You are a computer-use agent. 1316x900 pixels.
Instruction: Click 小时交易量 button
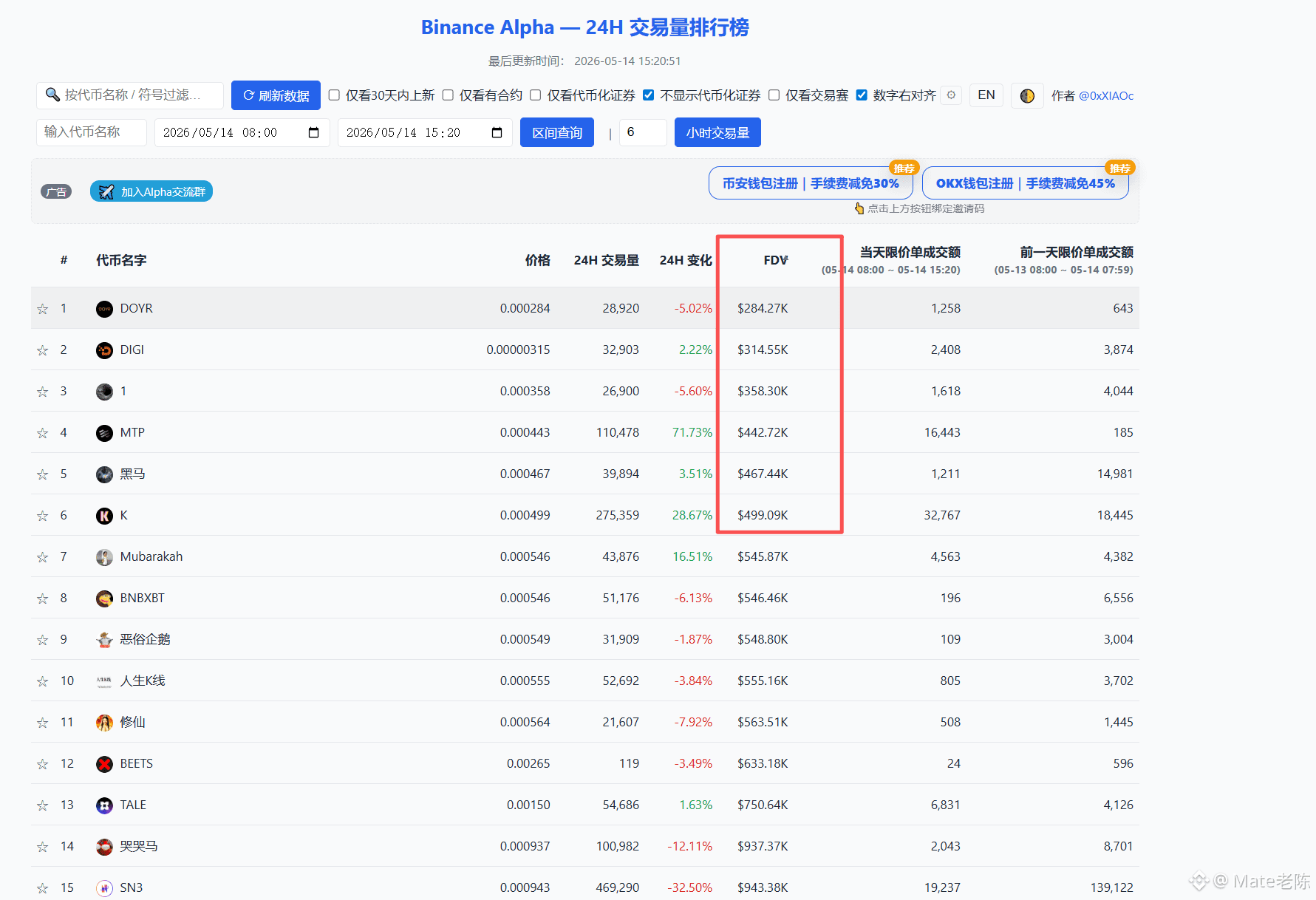tap(717, 132)
